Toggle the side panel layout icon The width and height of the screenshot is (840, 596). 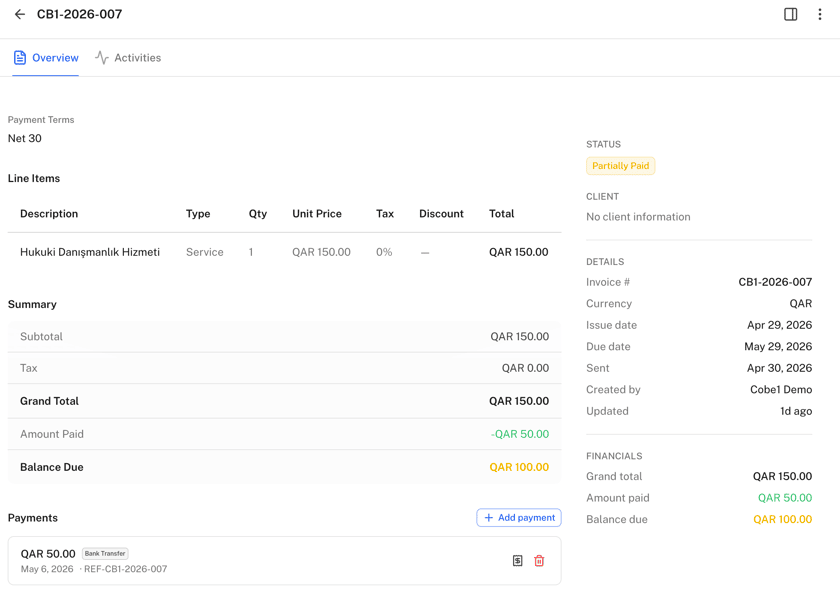[x=790, y=14]
